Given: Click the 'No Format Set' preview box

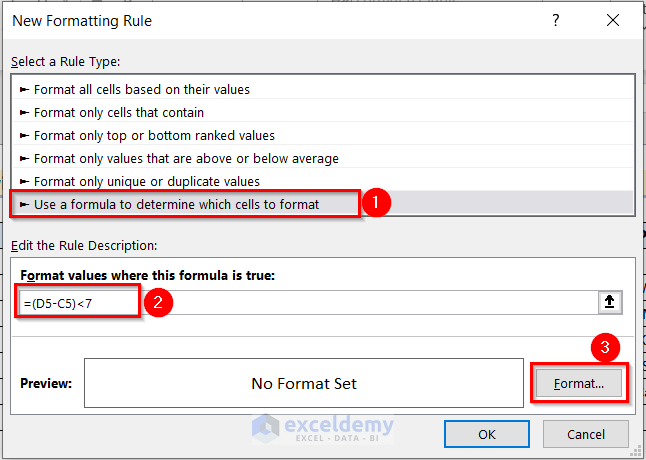Looking at the screenshot, I should coord(303,383).
